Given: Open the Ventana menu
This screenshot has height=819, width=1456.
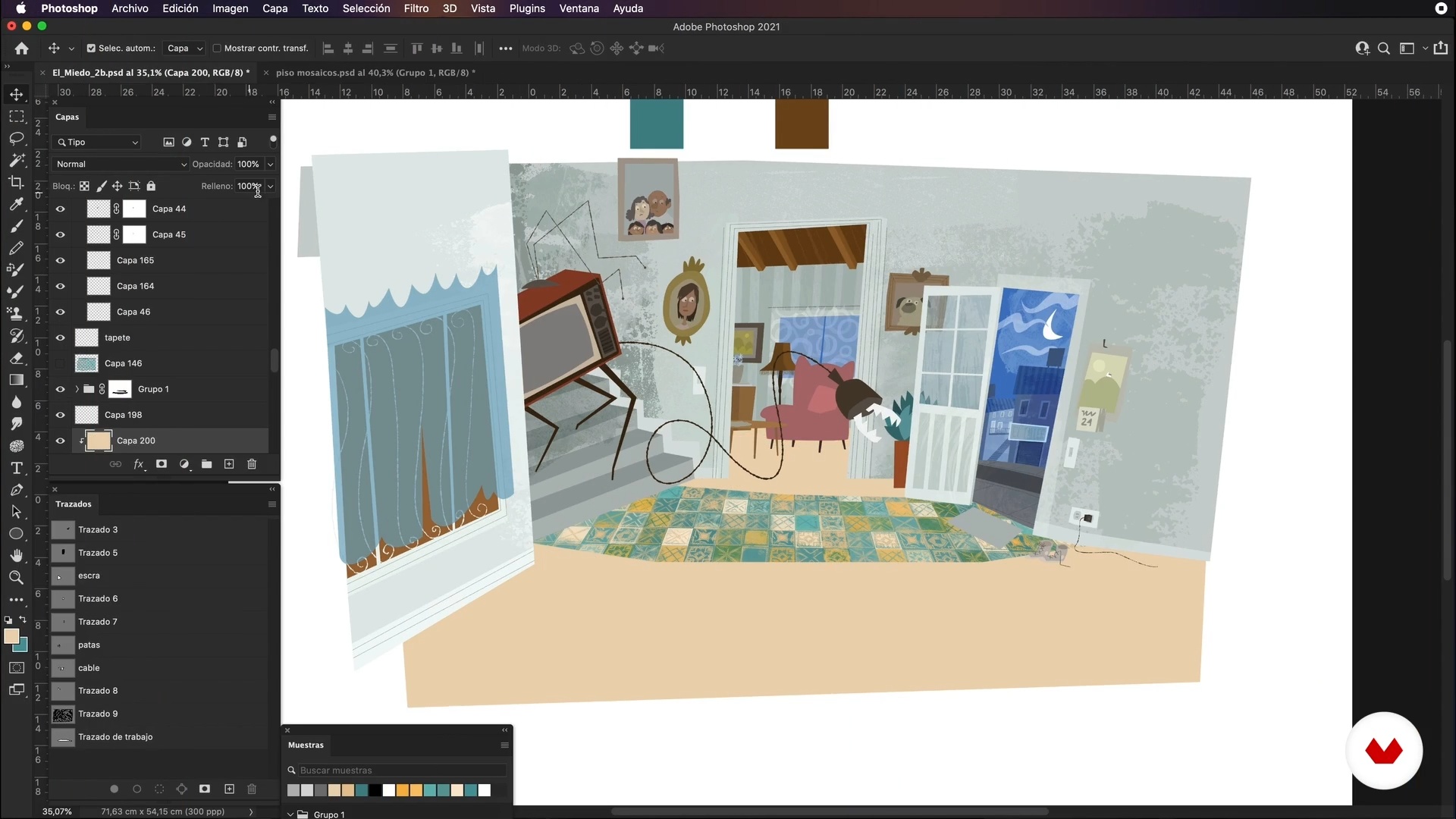Looking at the screenshot, I should tap(579, 8).
